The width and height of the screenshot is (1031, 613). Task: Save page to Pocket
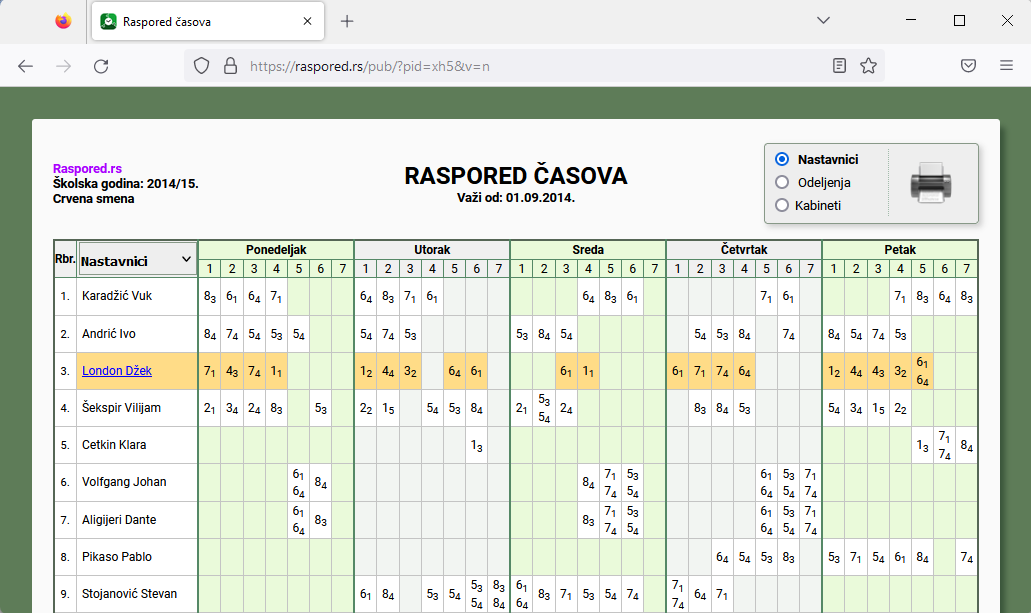(x=968, y=66)
